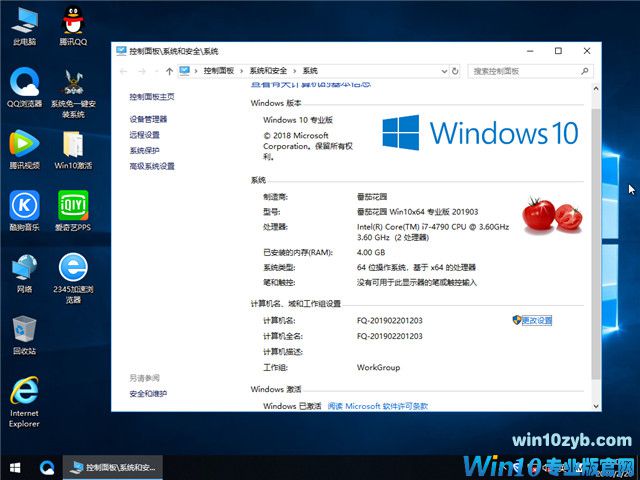Screen dimensions: 640x480
Task: Select the 网络 desktop icon
Action: (x=24, y=273)
